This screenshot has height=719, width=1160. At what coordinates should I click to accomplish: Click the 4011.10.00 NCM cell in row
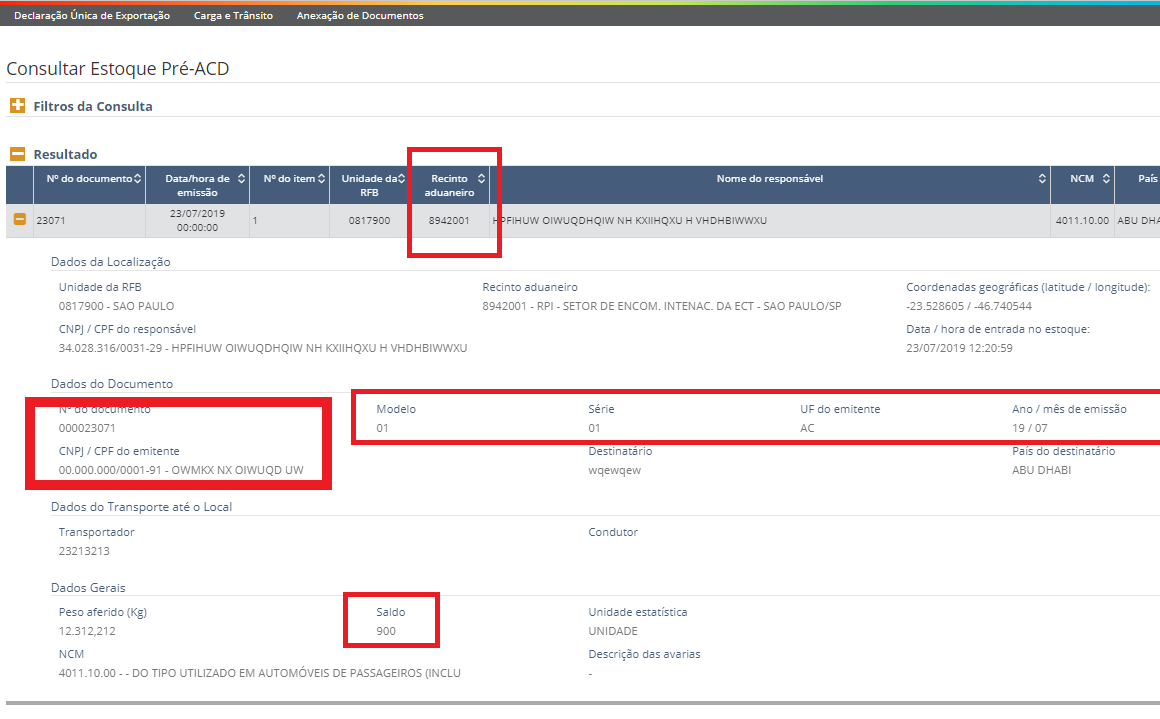[1081, 221]
